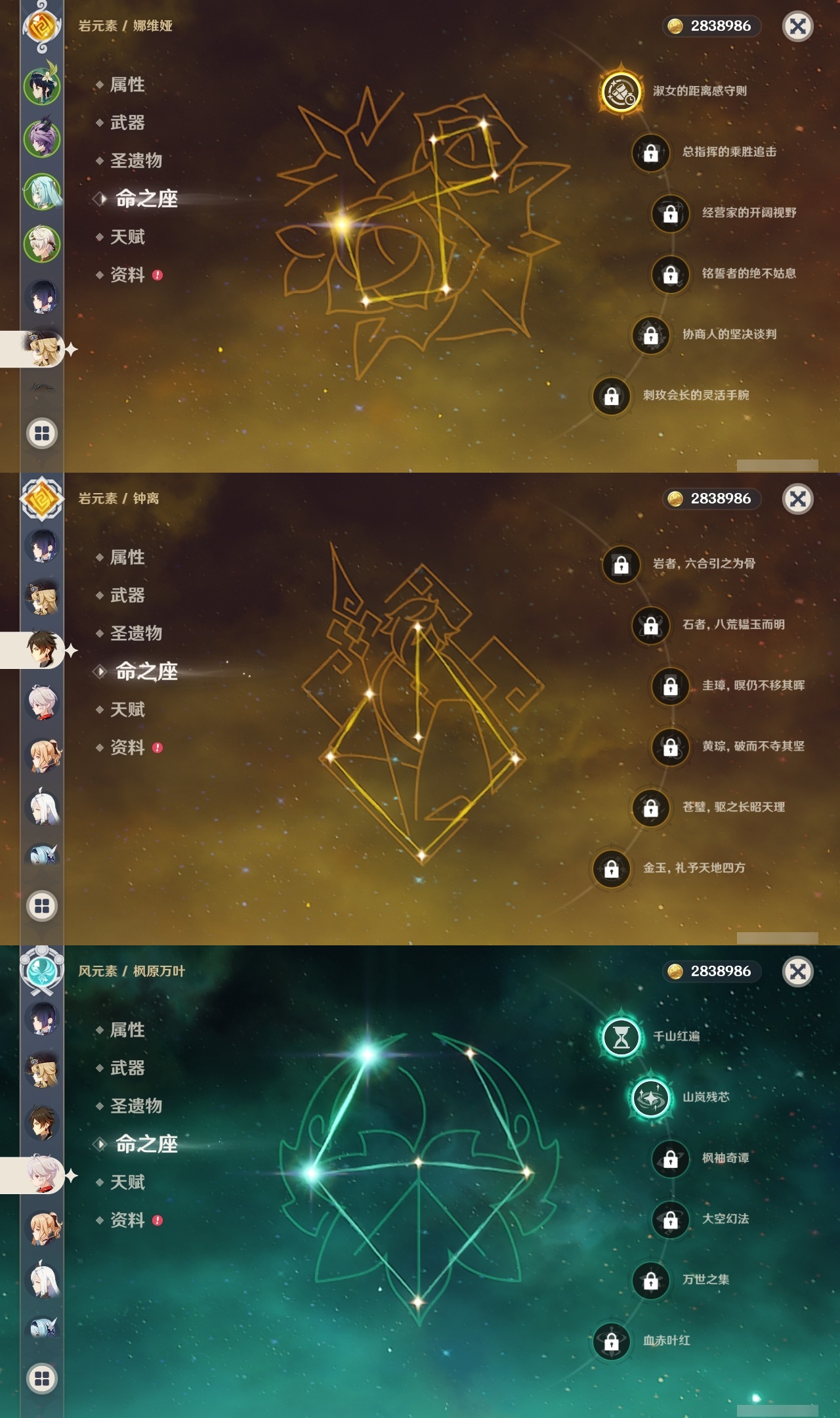This screenshot has width=840, height=1418.
Task: Open the activated 山岚残芯 constellation icon
Action: pyautogui.click(x=651, y=1098)
